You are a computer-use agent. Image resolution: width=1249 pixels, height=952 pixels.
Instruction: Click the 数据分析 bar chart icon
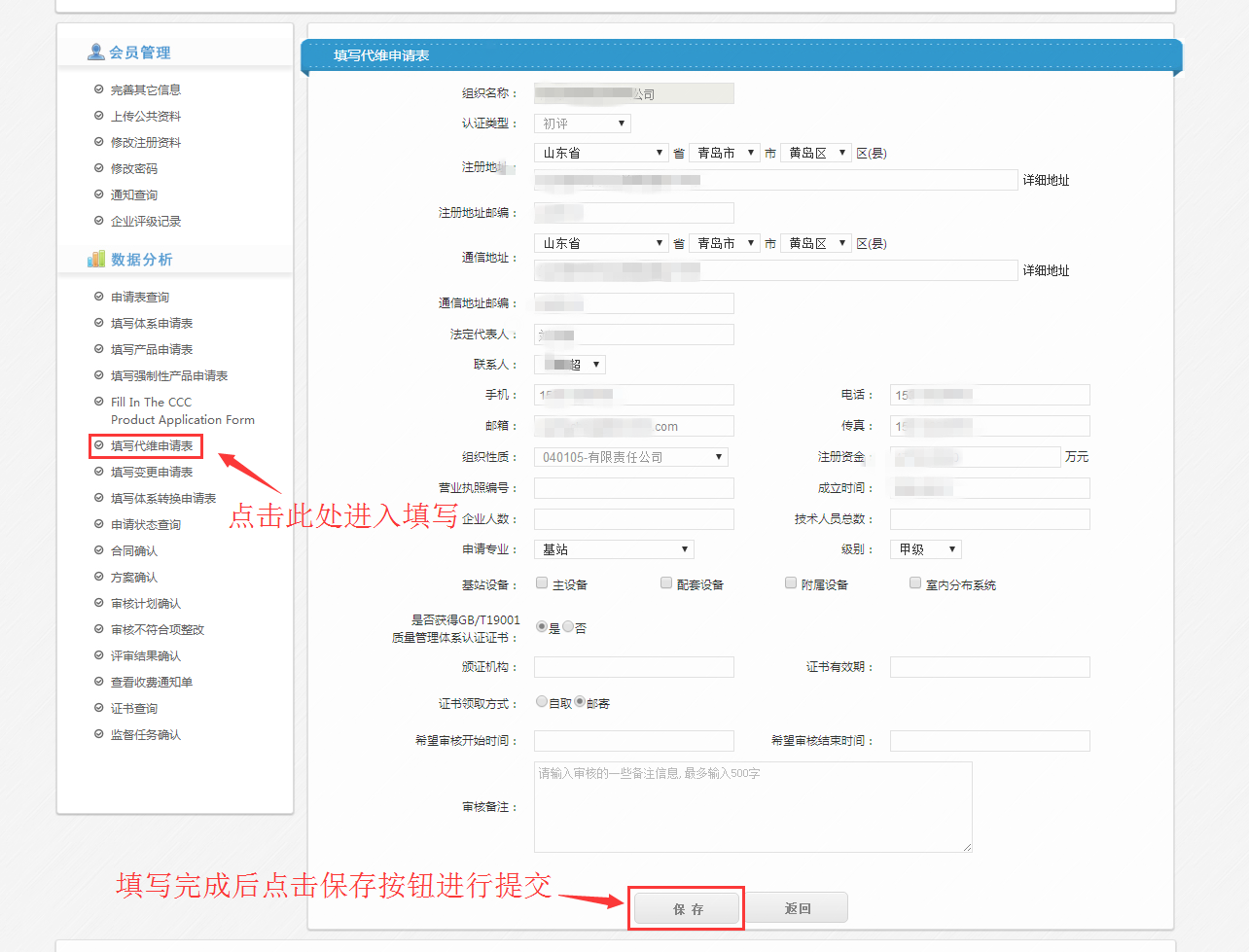(96, 259)
